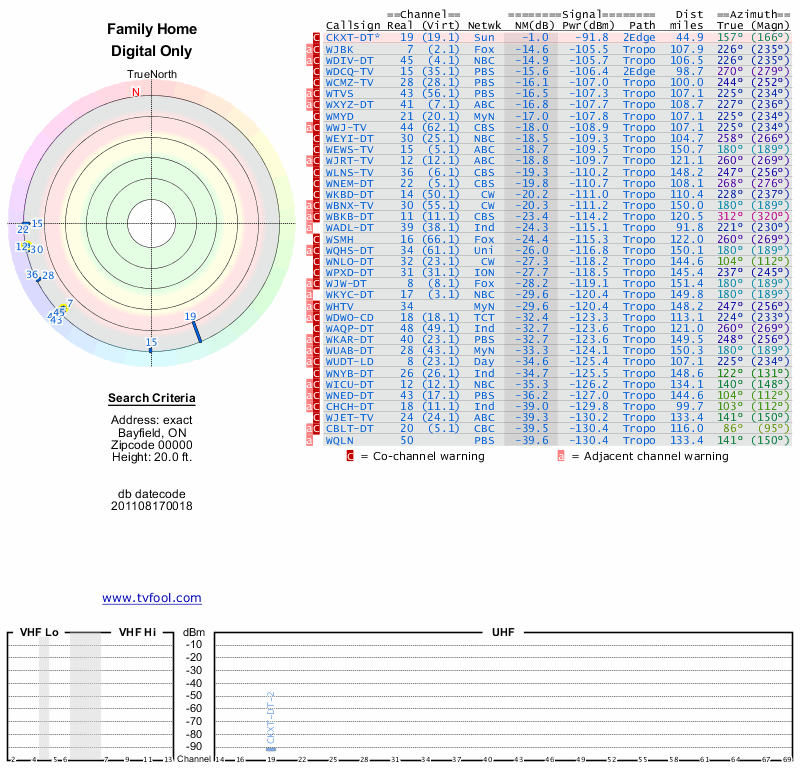Click the adjacent channel icon beside WQLN
Viewport: 800px width, 768px height.
click(x=309, y=440)
